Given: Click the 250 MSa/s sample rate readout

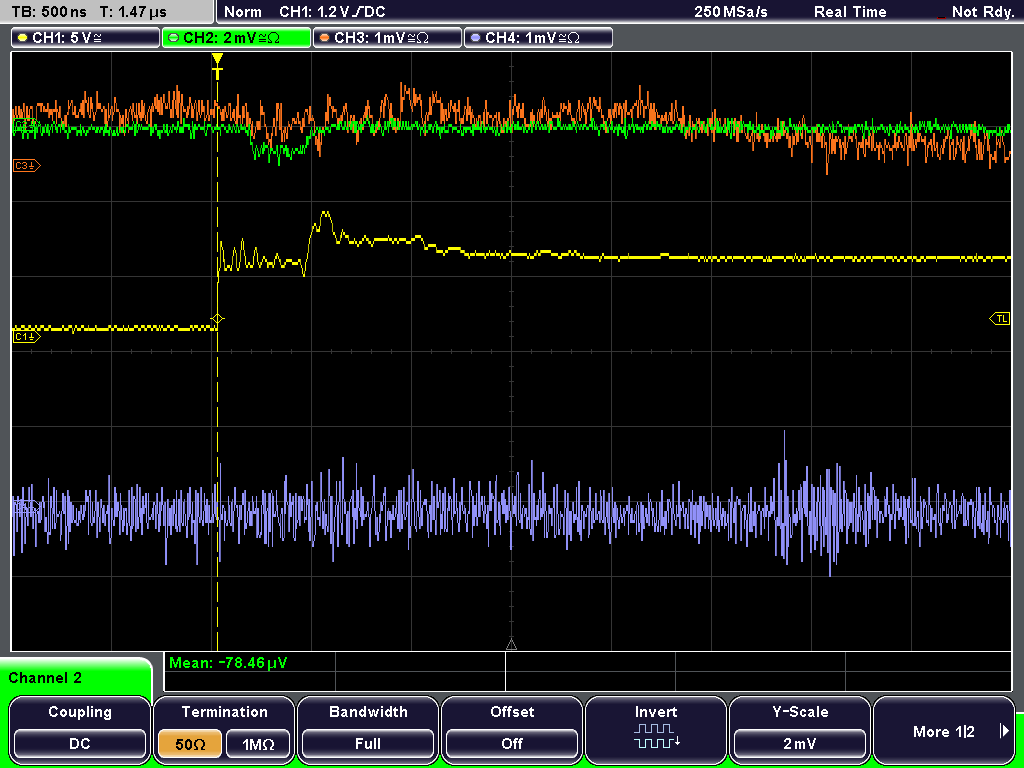Looking at the screenshot, I should [731, 12].
